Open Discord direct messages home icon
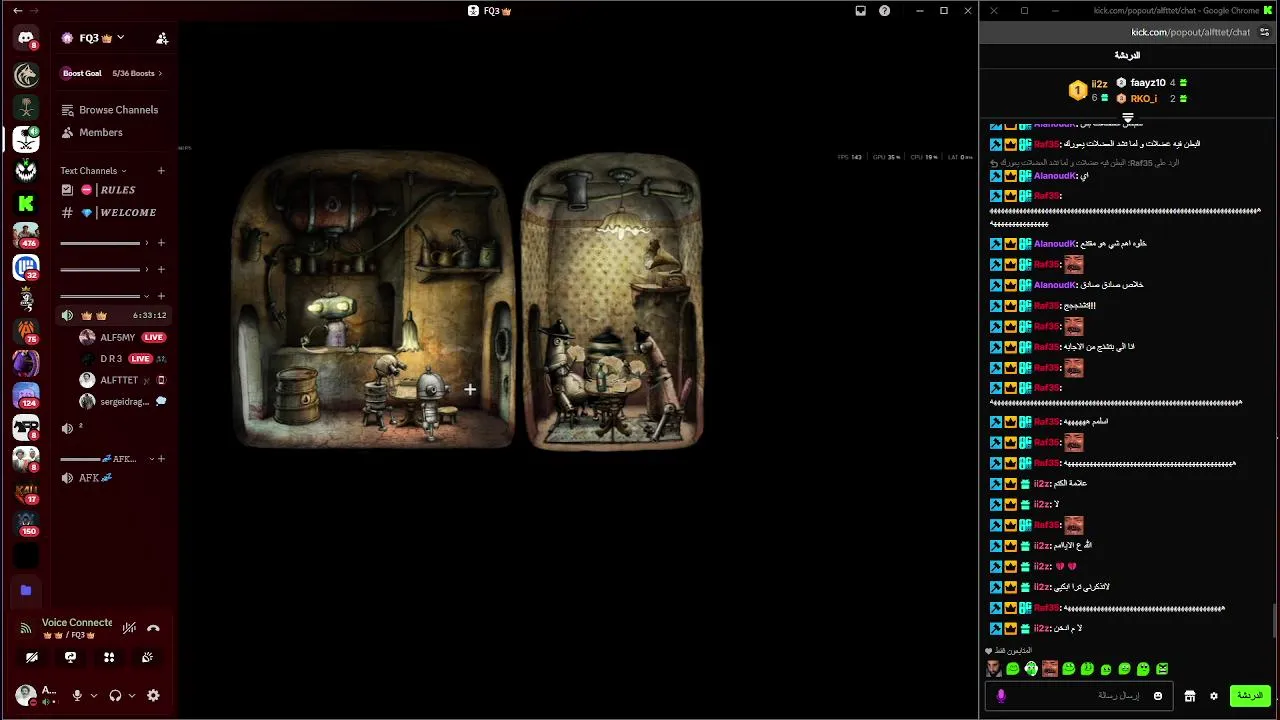Screen dimensions: 1280x720 tap(26, 39)
